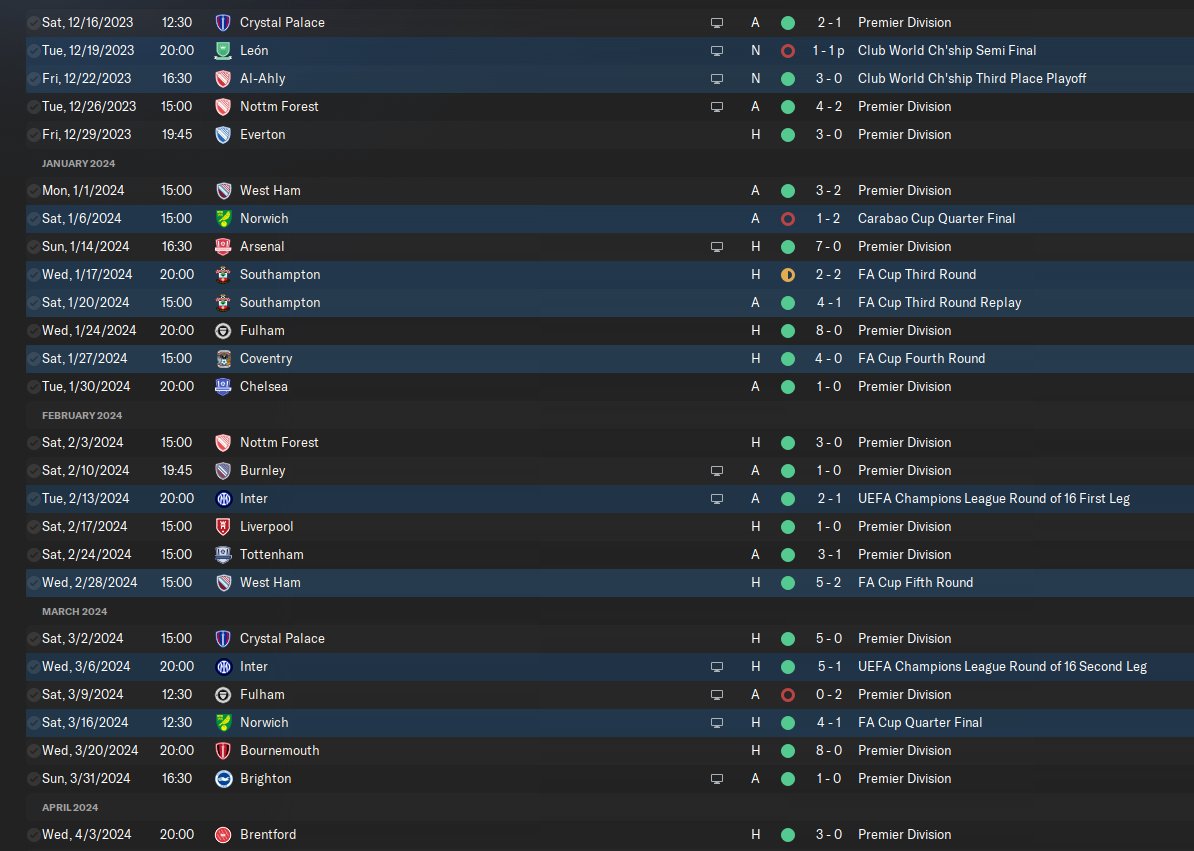Screen dimensions: 1194x851
Task: Open the 7 - 0 Arsenal match result
Action: click(x=828, y=247)
